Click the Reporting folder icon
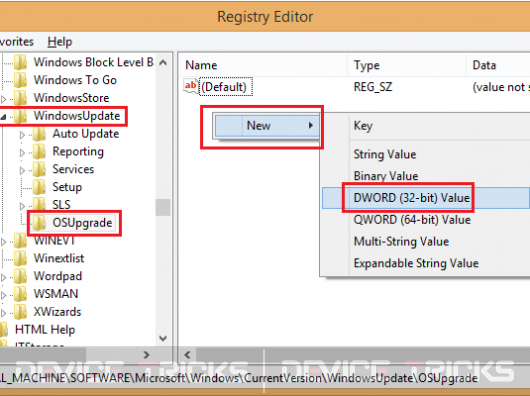Viewport: 530px width, 396px height. coord(40,152)
